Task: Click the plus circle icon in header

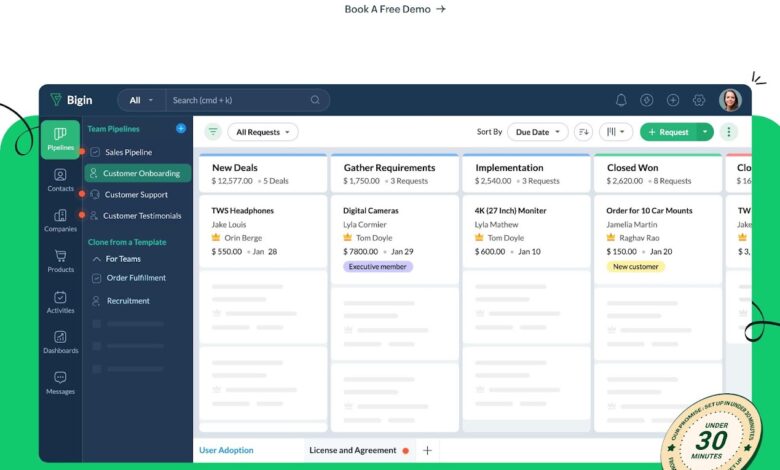Action: coord(673,100)
